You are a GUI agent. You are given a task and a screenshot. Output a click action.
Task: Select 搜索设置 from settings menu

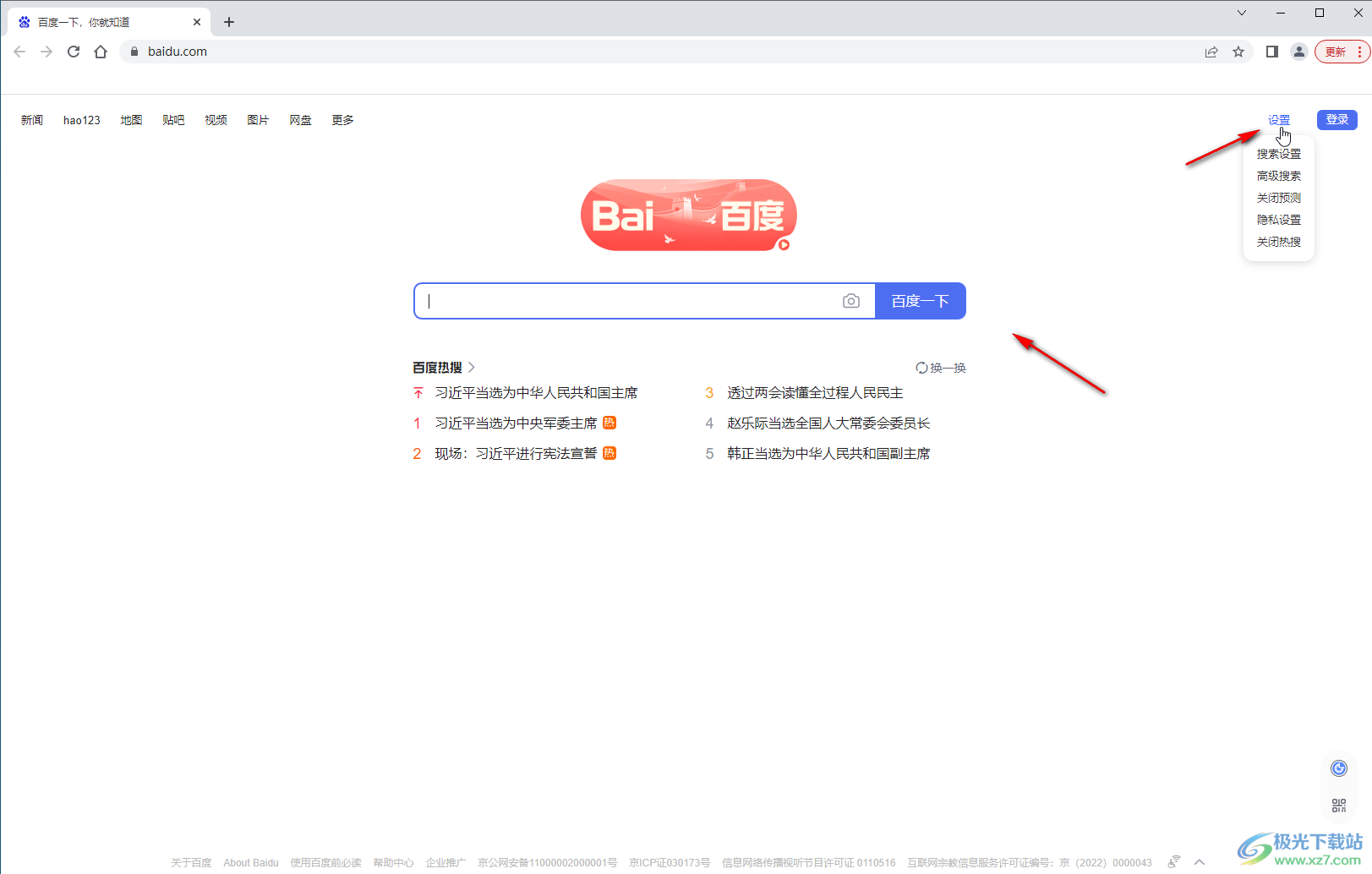click(1279, 154)
